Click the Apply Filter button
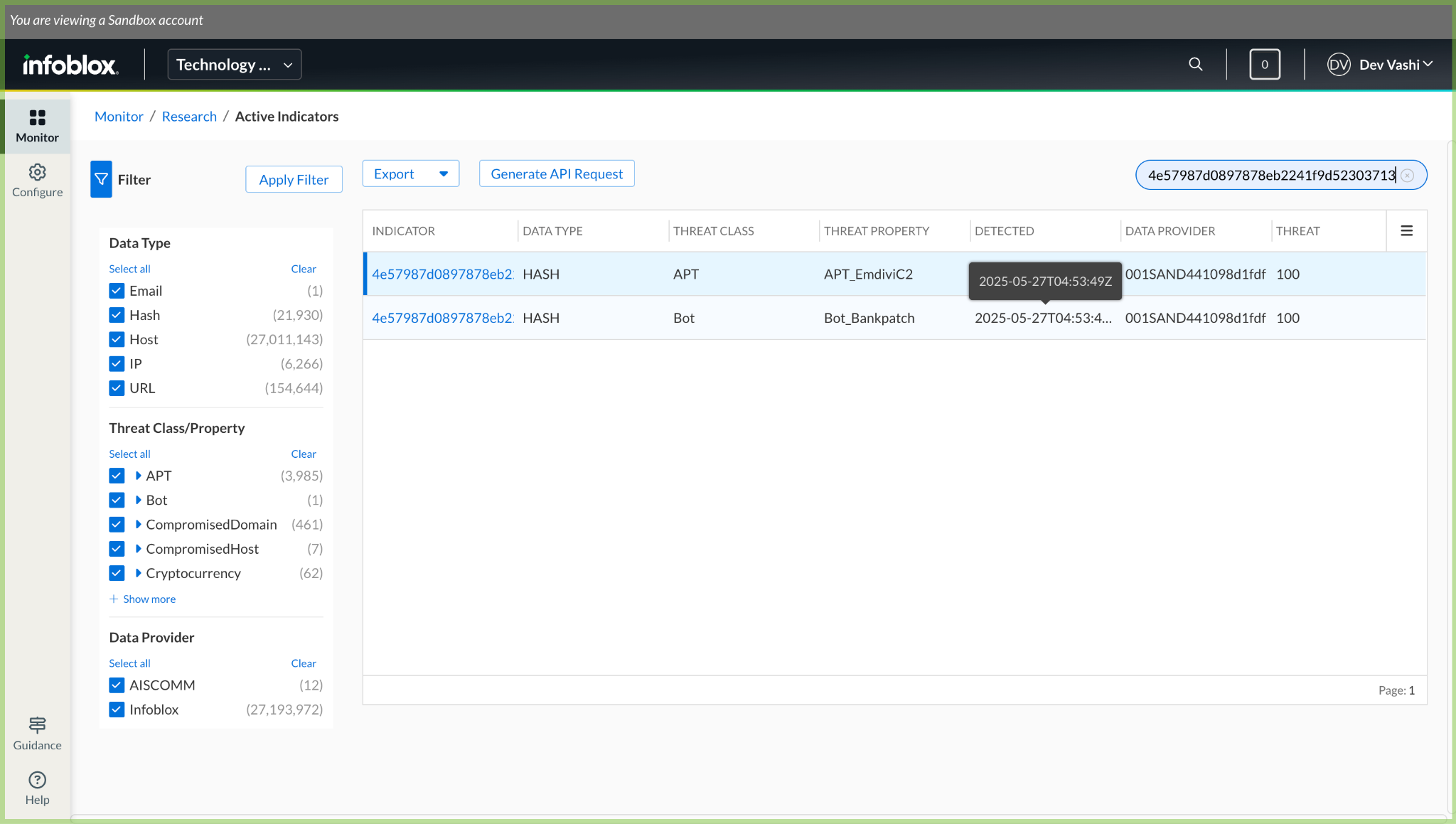 click(294, 180)
